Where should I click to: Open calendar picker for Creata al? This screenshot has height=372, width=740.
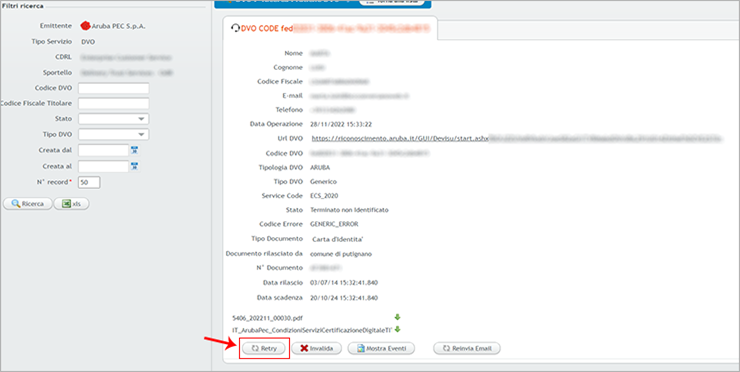click(x=135, y=166)
